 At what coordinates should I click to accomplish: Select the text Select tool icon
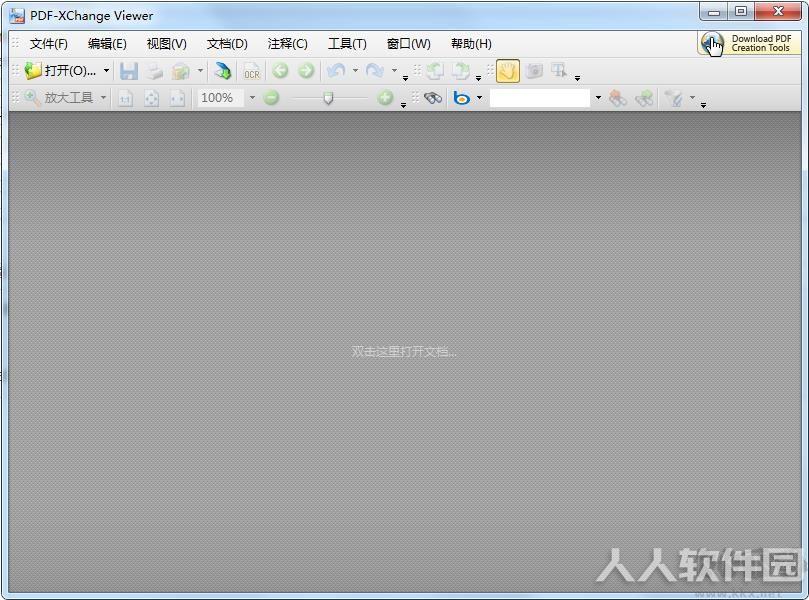(x=559, y=71)
